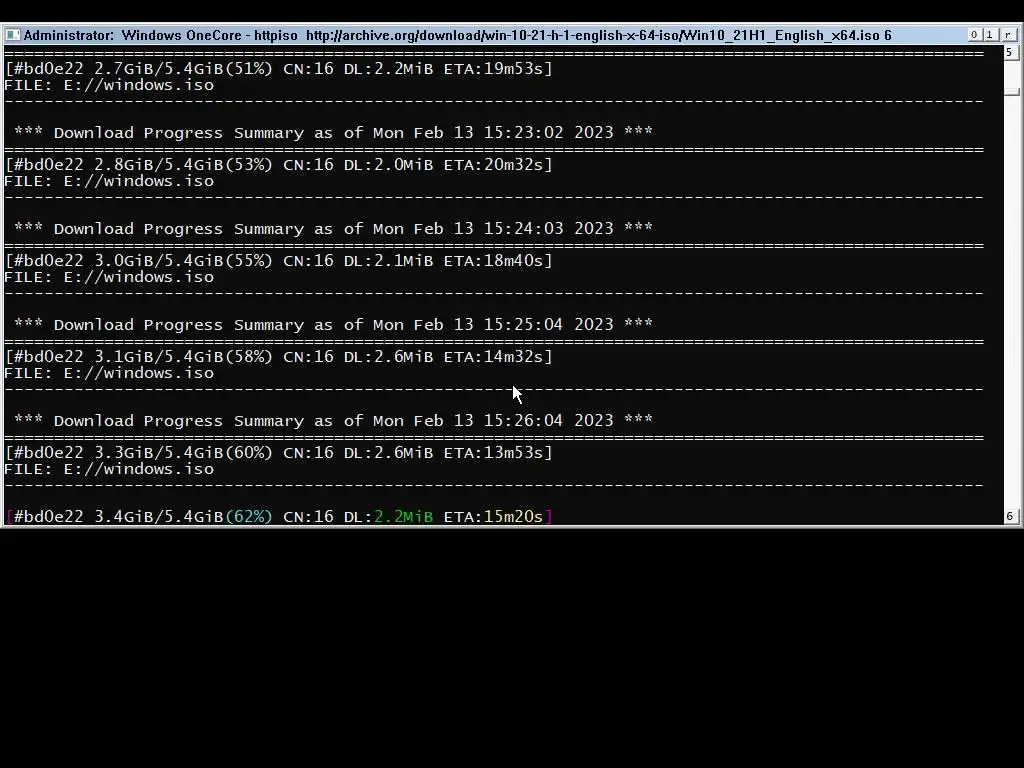This screenshot has width=1024, height=768.
Task: Click the summary header timestamped 15:23:02
Action: click(333, 133)
